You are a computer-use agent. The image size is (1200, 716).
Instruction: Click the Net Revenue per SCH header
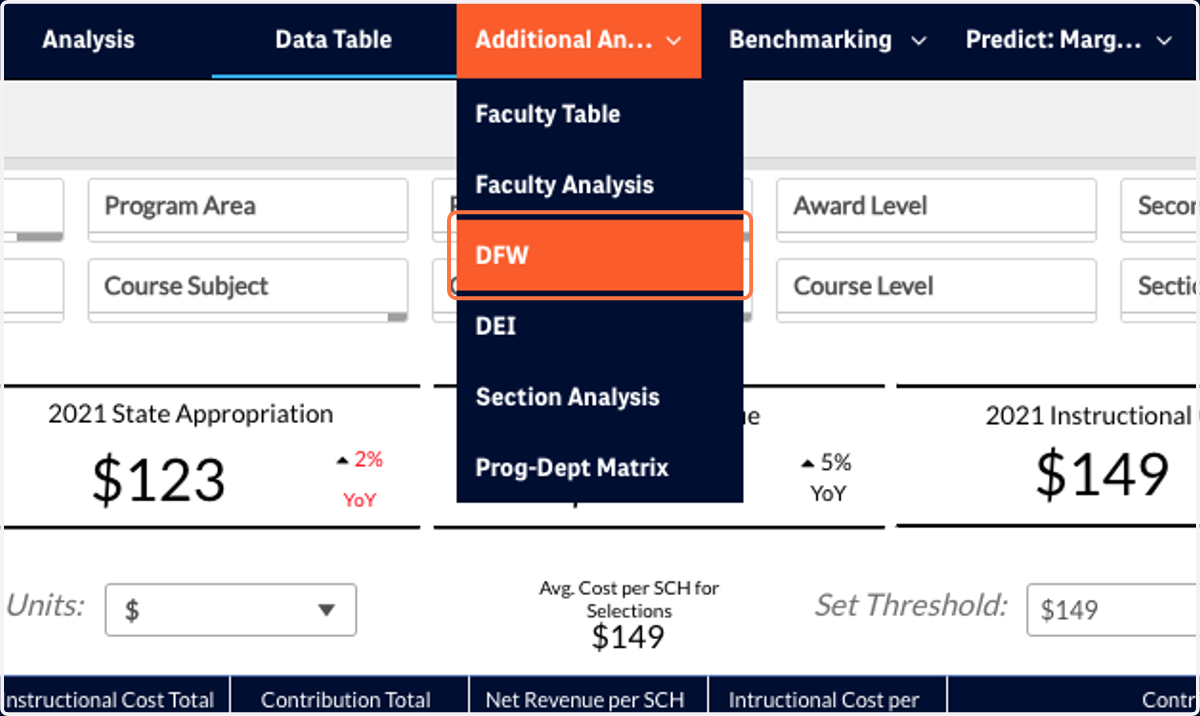[586, 700]
